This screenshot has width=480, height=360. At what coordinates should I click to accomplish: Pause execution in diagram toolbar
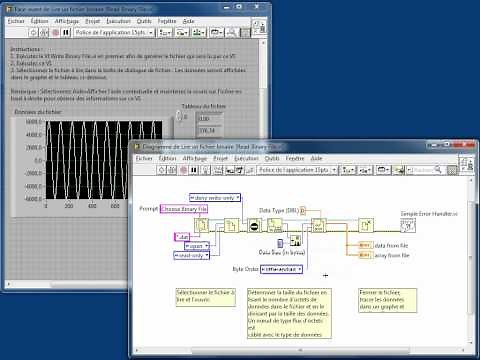194,170
